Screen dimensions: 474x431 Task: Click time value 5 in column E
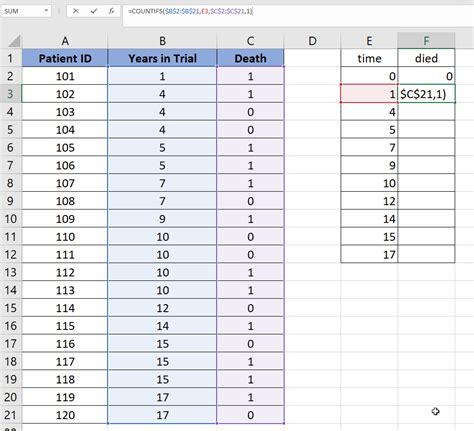tap(369, 130)
